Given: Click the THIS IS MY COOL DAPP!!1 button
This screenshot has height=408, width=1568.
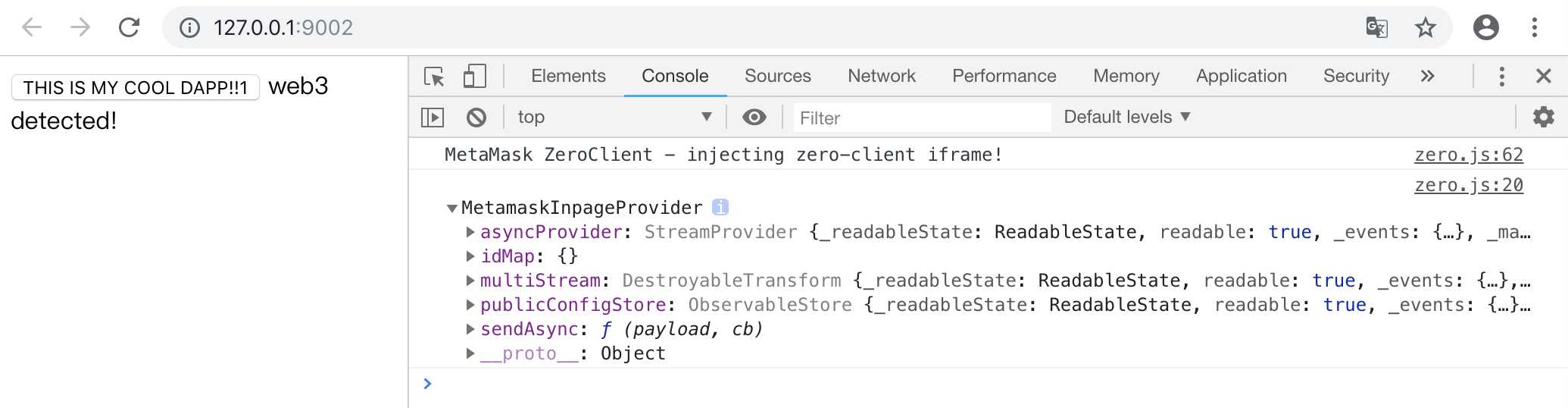Looking at the screenshot, I should pos(136,87).
